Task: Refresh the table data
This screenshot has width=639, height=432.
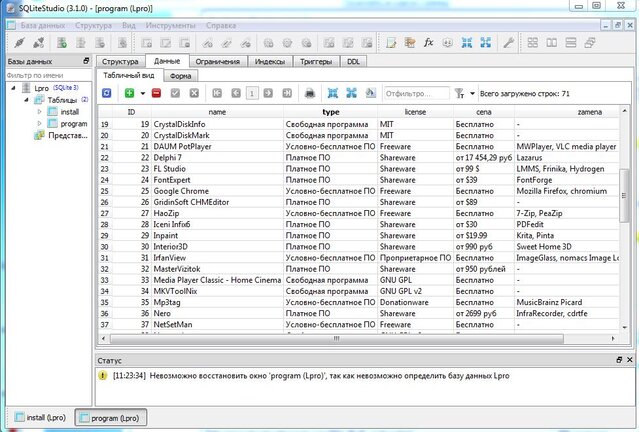Action: (107, 93)
